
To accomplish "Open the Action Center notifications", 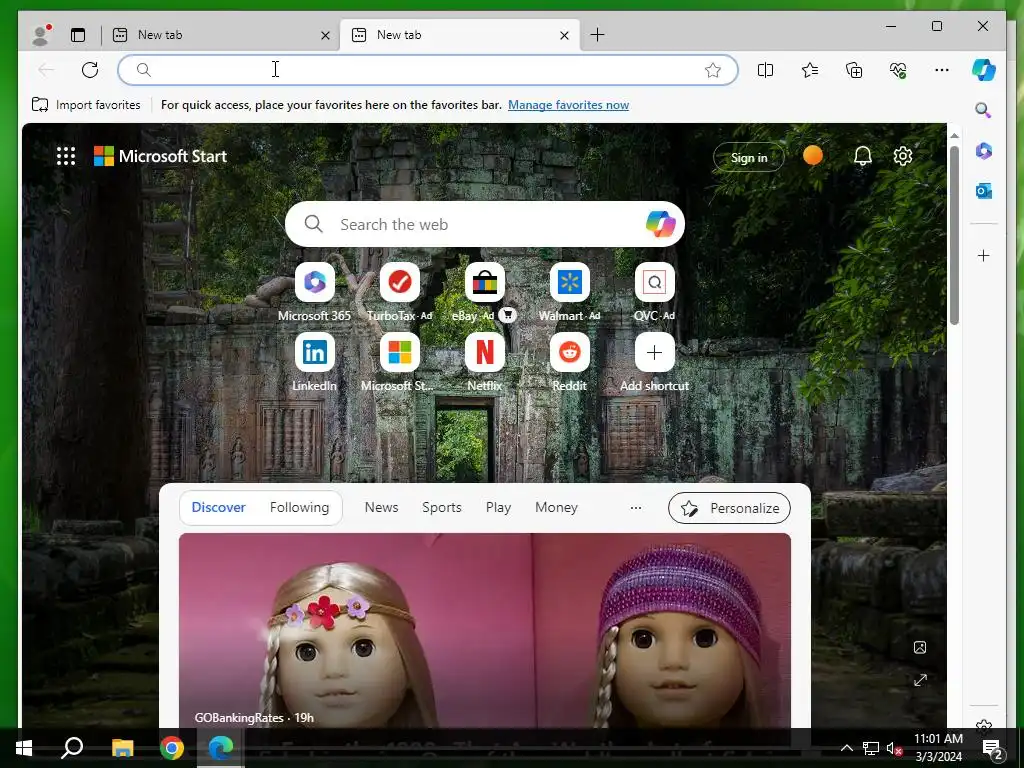I will [x=992, y=748].
